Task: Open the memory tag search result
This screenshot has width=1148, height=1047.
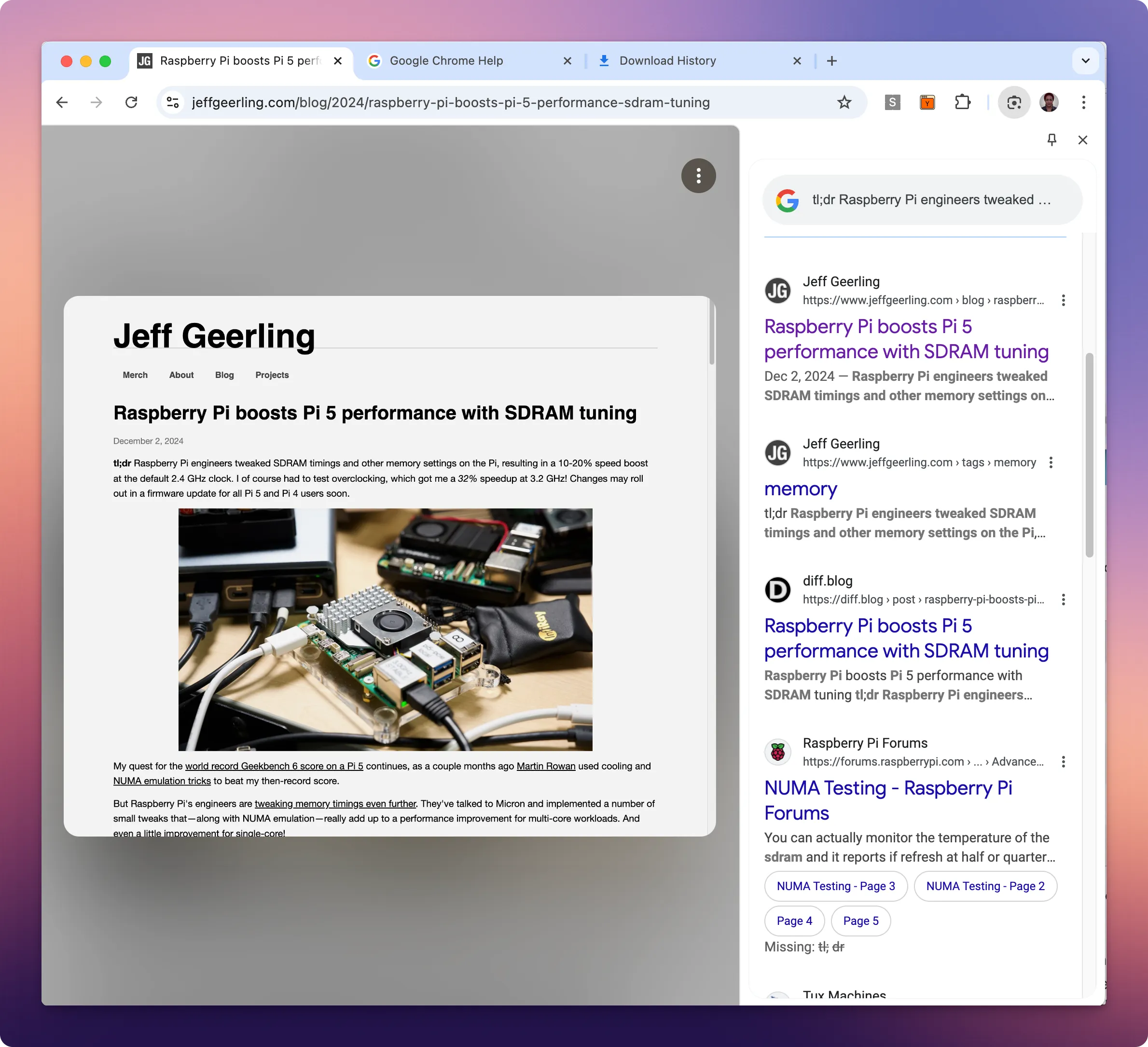Action: tap(800, 489)
